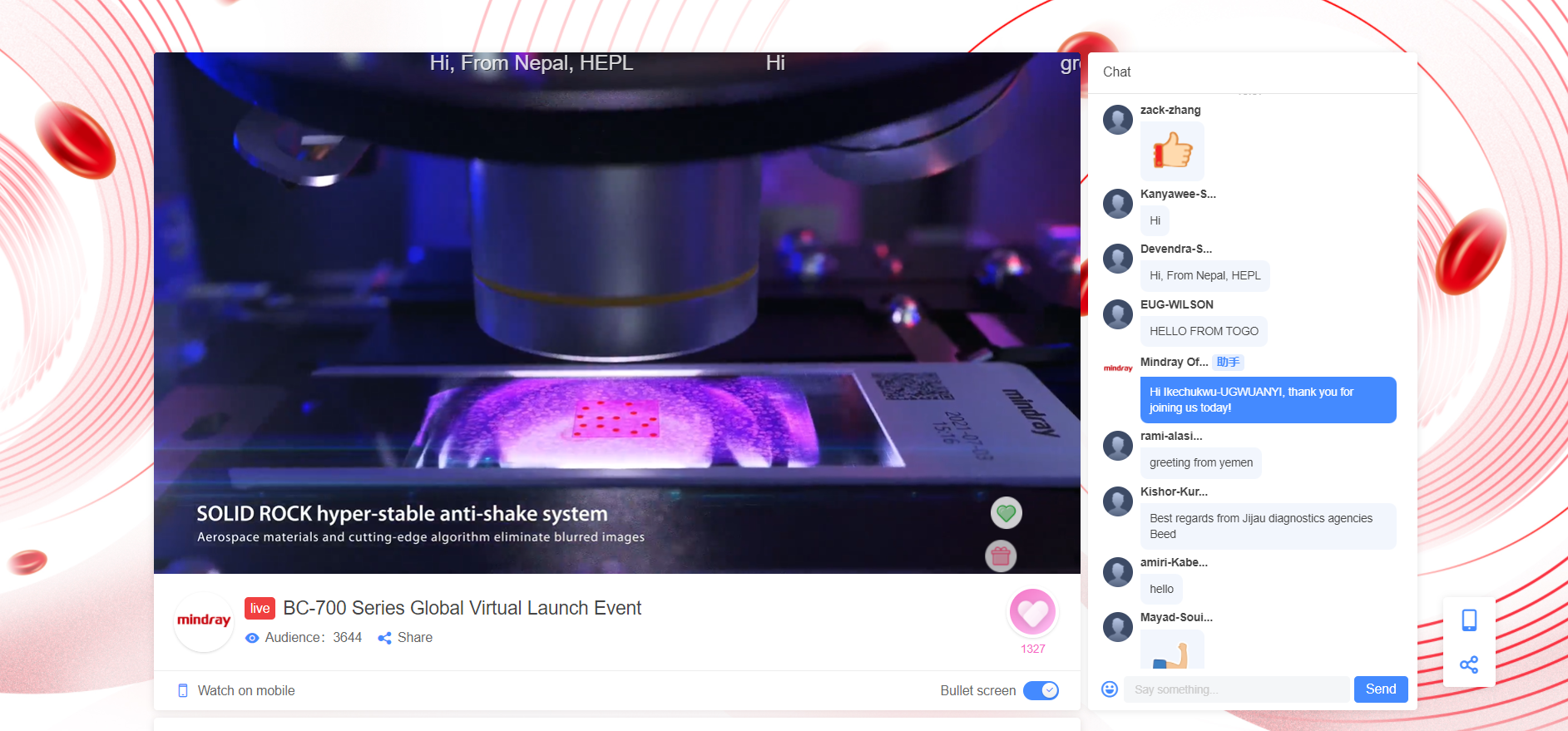Click EUG-WILSON avatar in chat

1118,314
